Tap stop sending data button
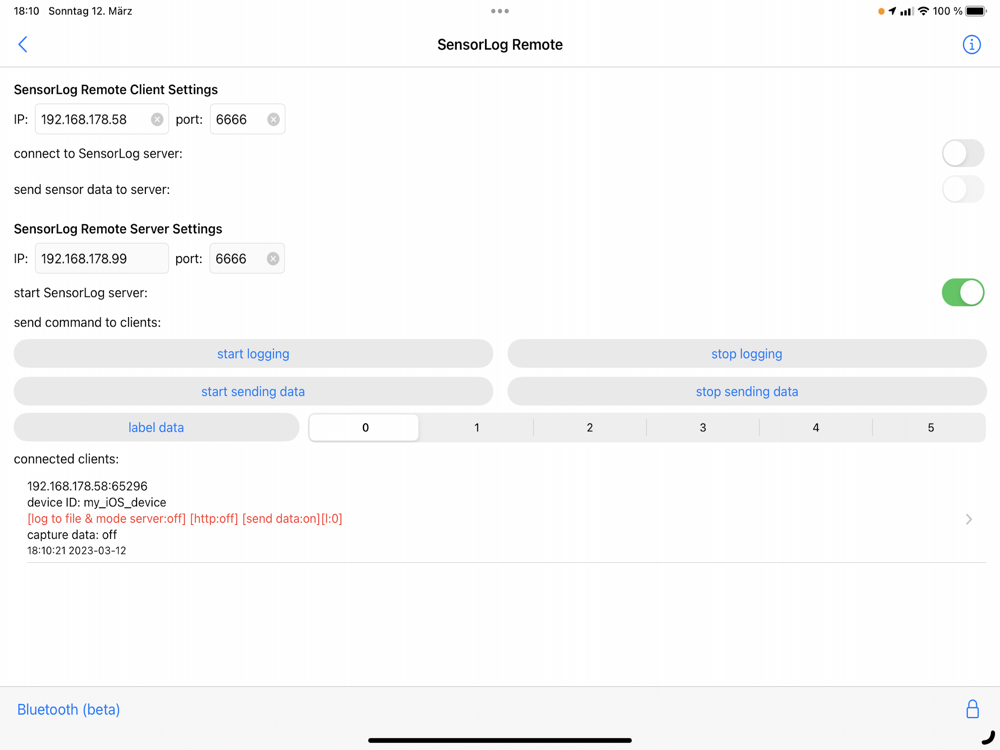Viewport: 1000px width, 750px height. point(747,391)
